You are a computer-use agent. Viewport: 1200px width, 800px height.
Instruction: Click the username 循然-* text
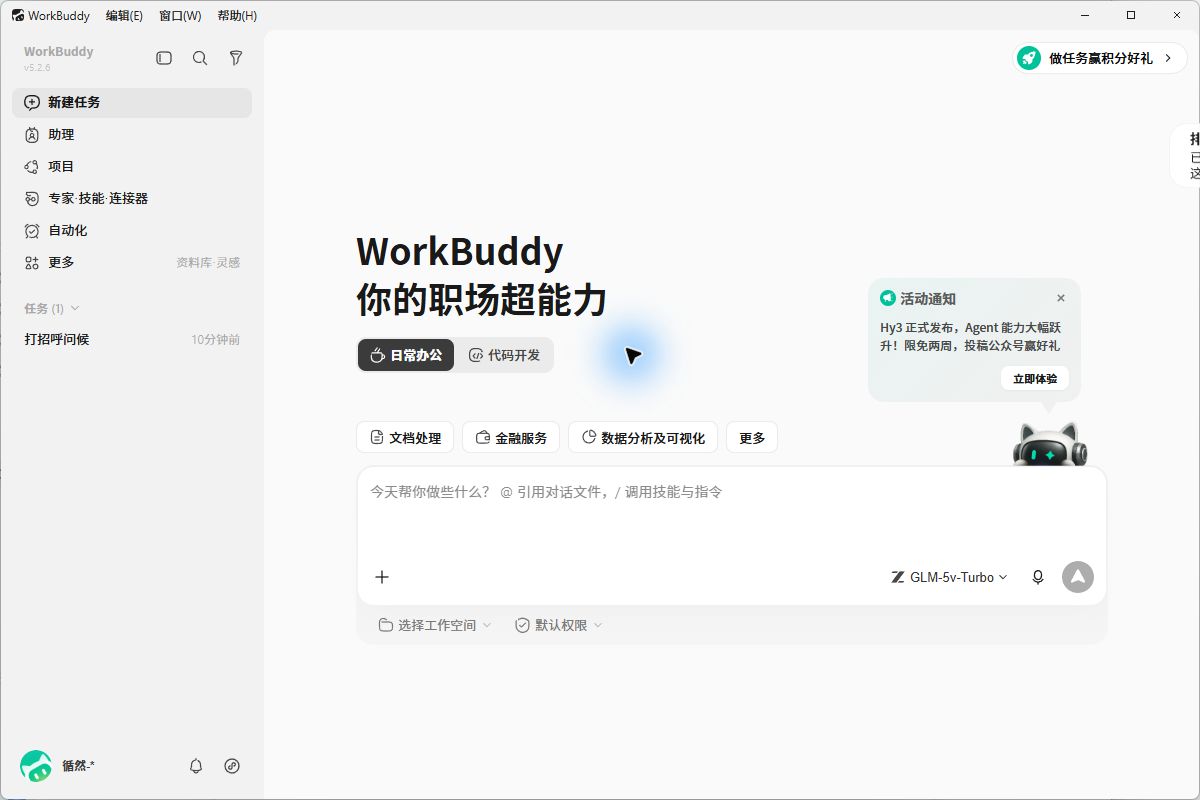[78, 766]
